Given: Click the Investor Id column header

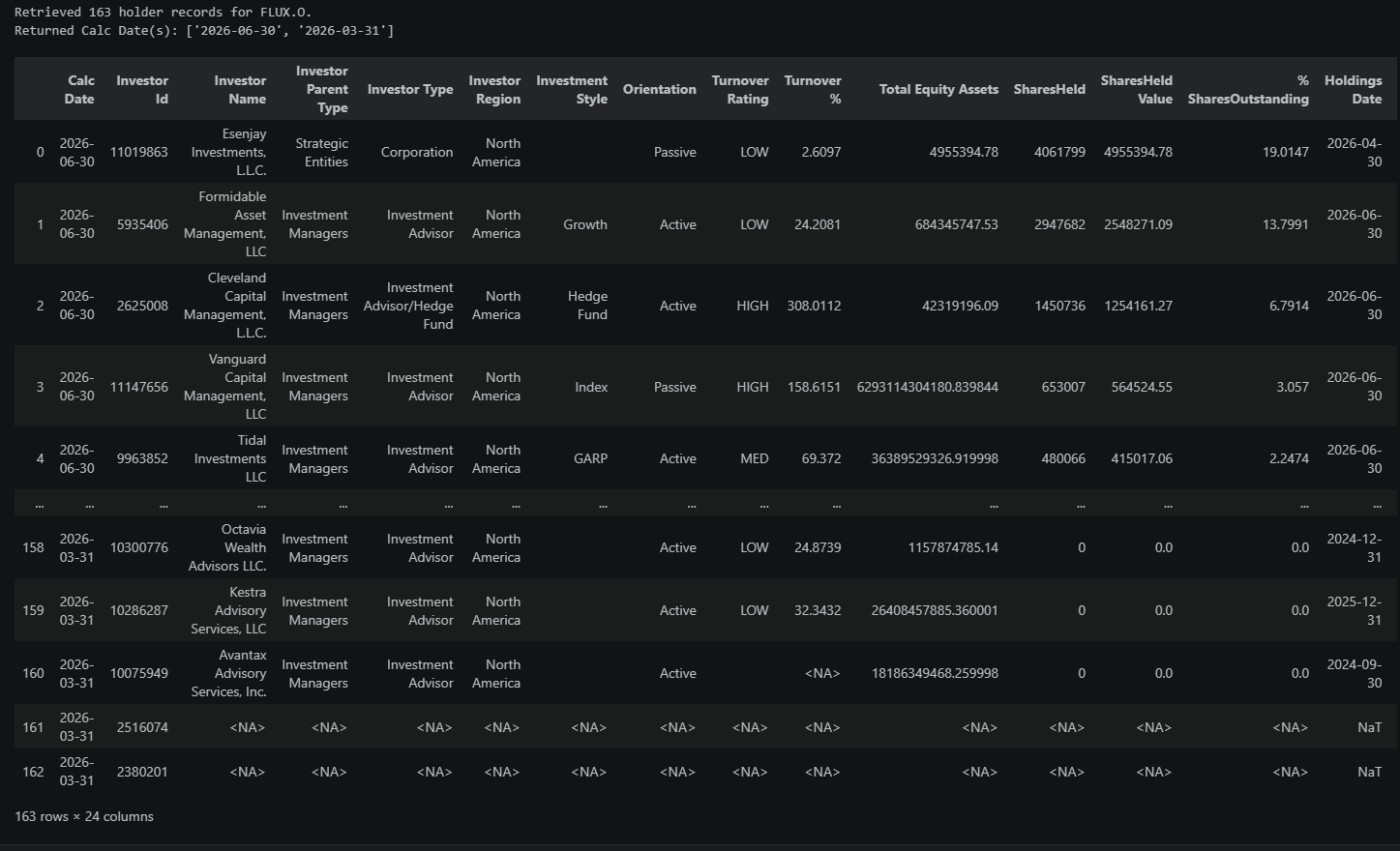Looking at the screenshot, I should (x=141, y=90).
